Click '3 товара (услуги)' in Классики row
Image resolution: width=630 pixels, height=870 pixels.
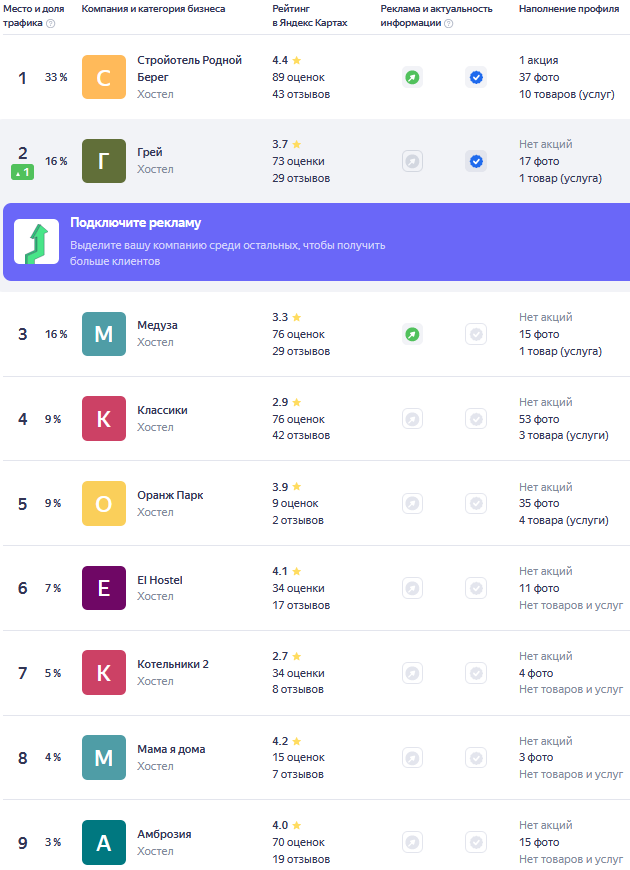pyautogui.click(x=563, y=436)
